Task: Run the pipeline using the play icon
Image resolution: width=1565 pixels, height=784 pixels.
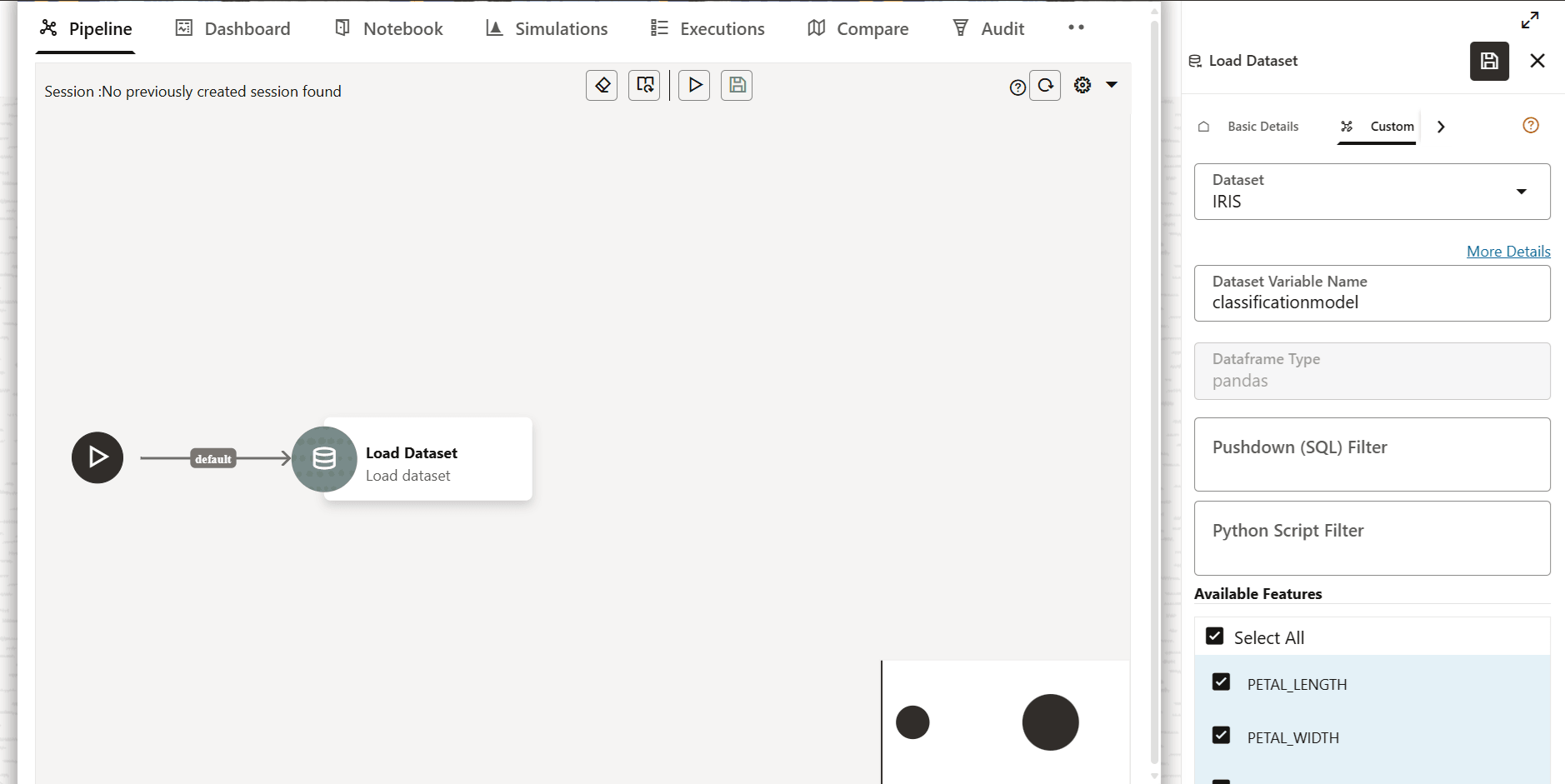Action: pos(694,85)
